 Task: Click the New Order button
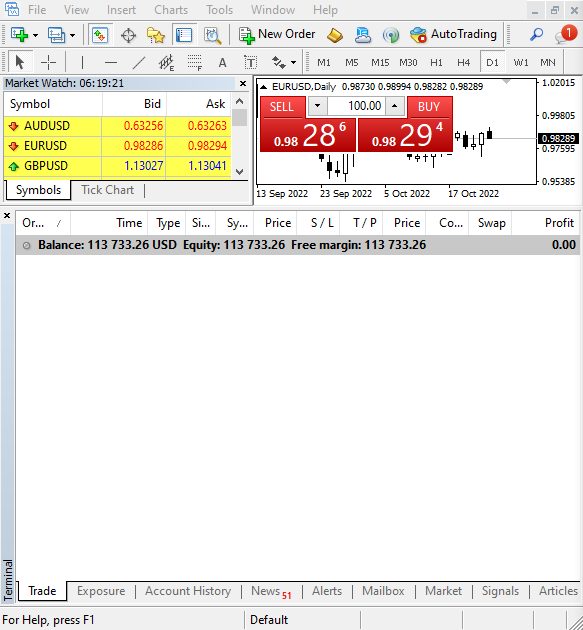coord(277,35)
